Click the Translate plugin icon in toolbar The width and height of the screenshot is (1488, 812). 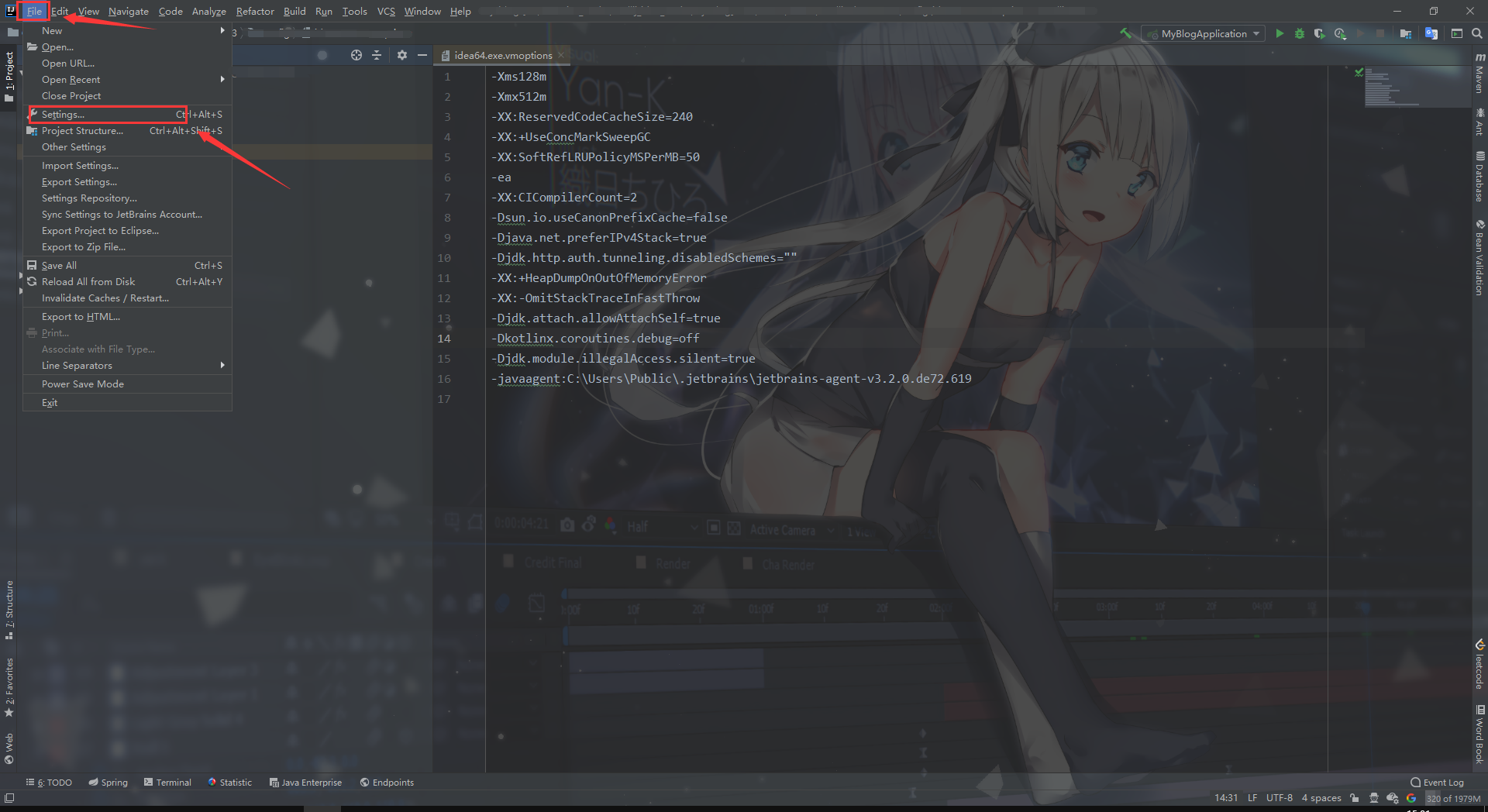coord(1431,33)
